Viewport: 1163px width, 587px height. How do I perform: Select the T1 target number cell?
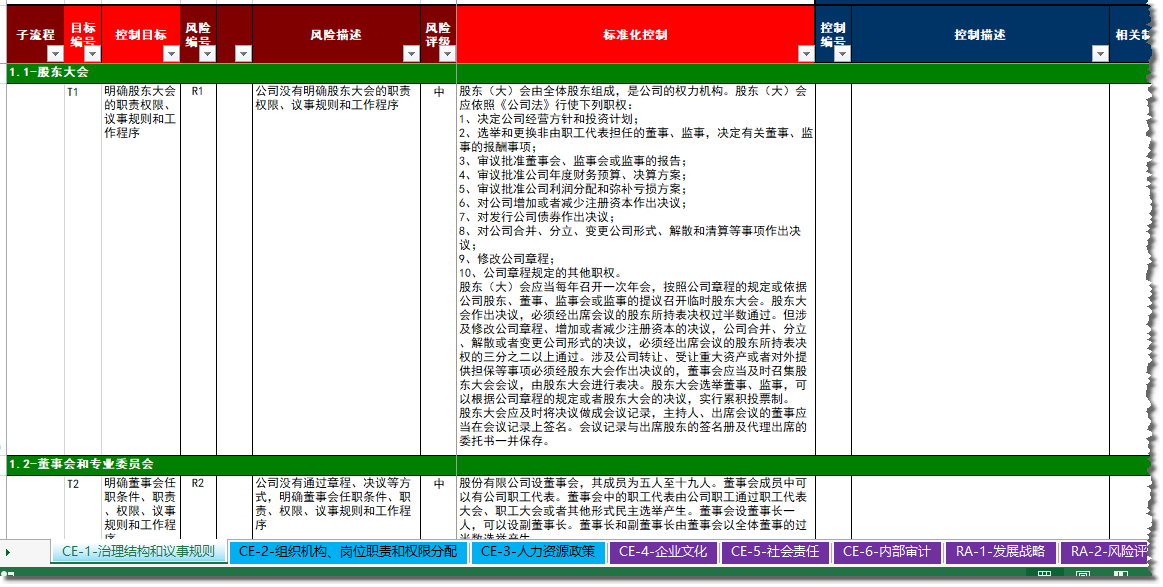point(83,269)
